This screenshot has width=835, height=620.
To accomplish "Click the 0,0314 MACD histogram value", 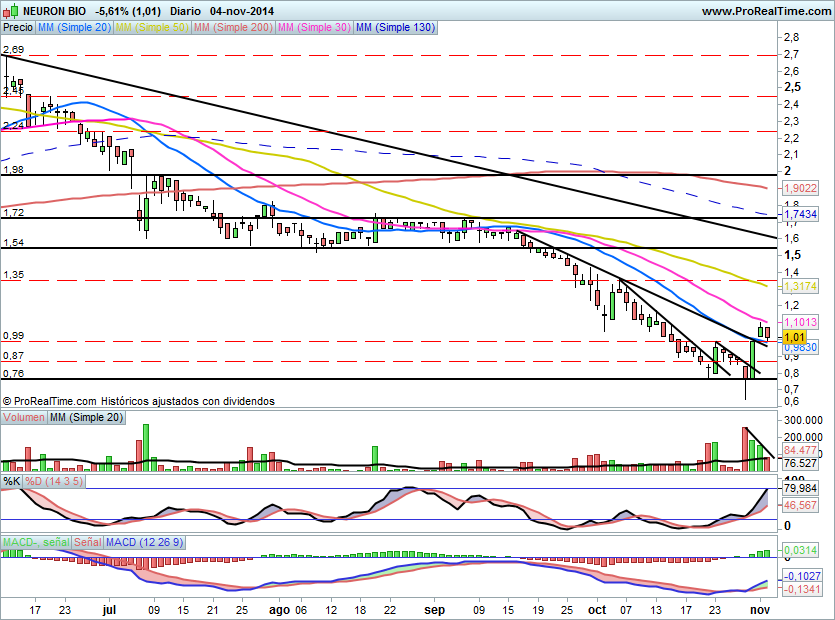I will coord(800,550).
